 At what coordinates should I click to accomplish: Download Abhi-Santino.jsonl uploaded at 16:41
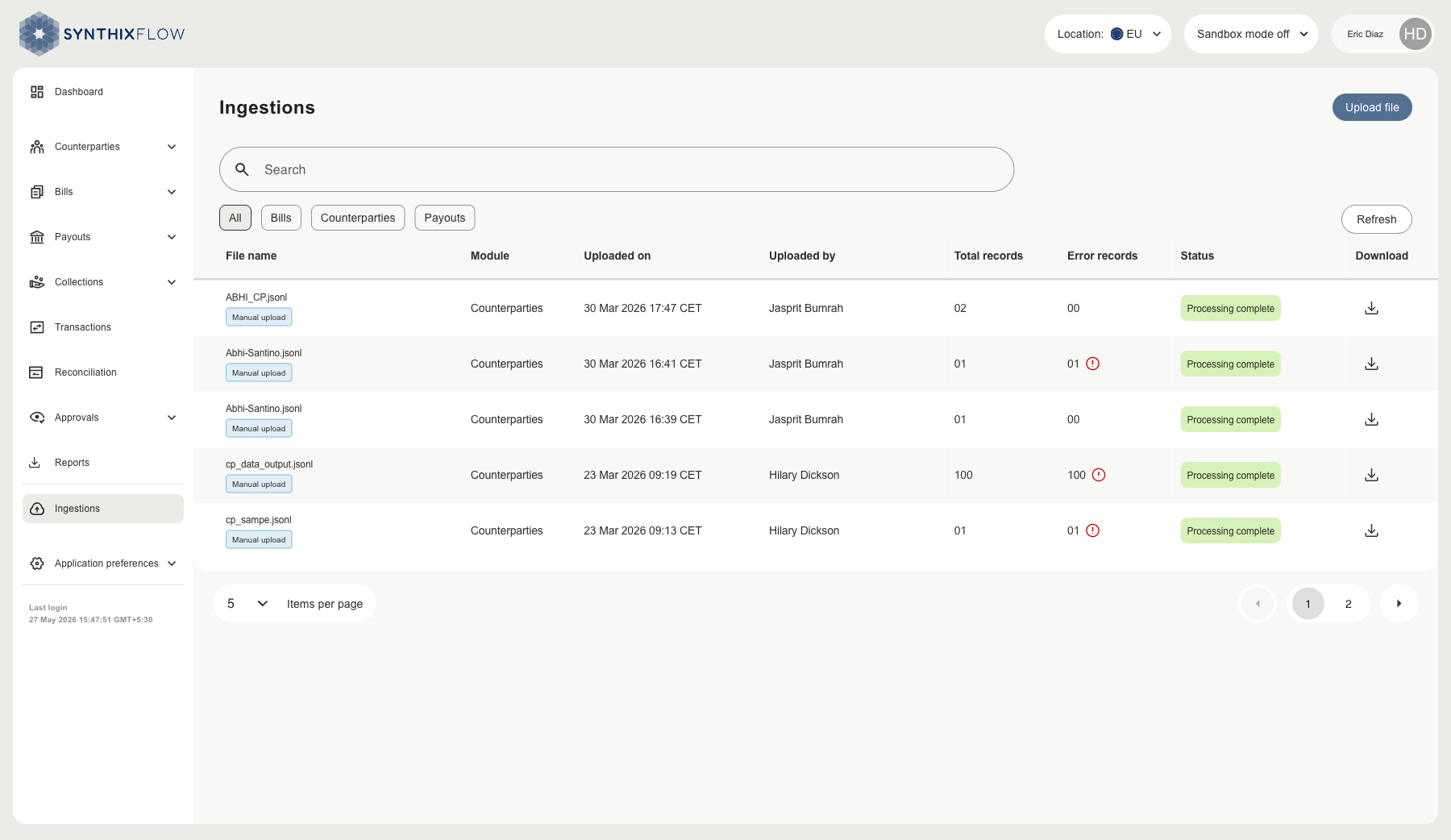tap(1371, 364)
